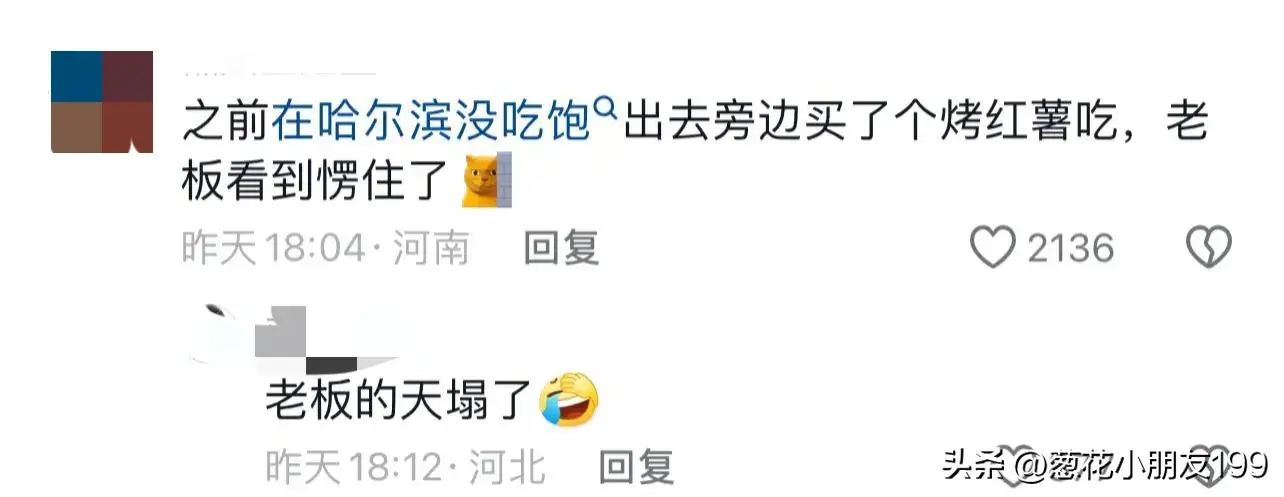The image size is (1284, 497).
Task: Tap the 昨天18:12·河北 timestamp
Action: pyautogui.click(x=404, y=466)
